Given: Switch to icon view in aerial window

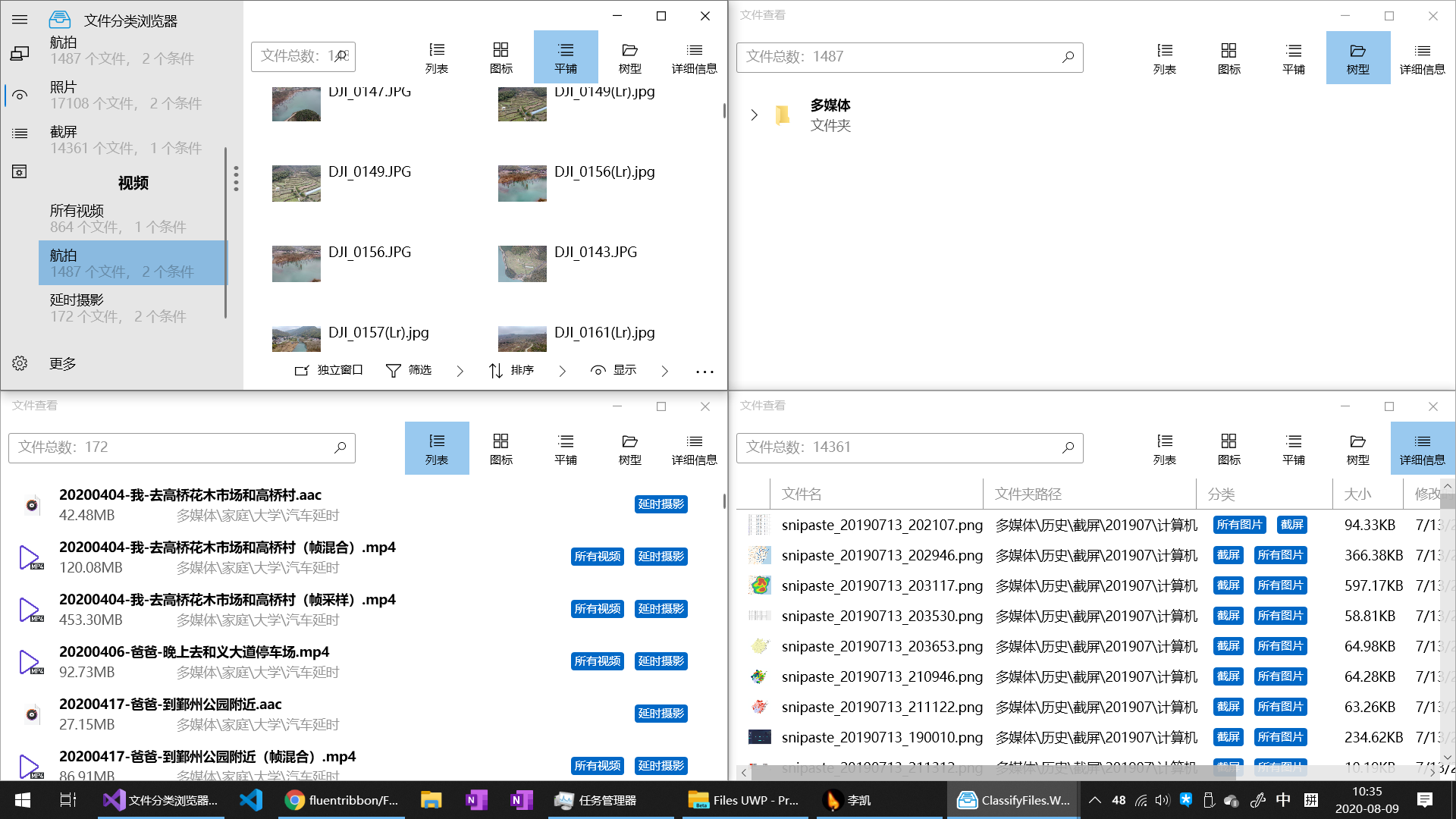Looking at the screenshot, I should pos(500,57).
